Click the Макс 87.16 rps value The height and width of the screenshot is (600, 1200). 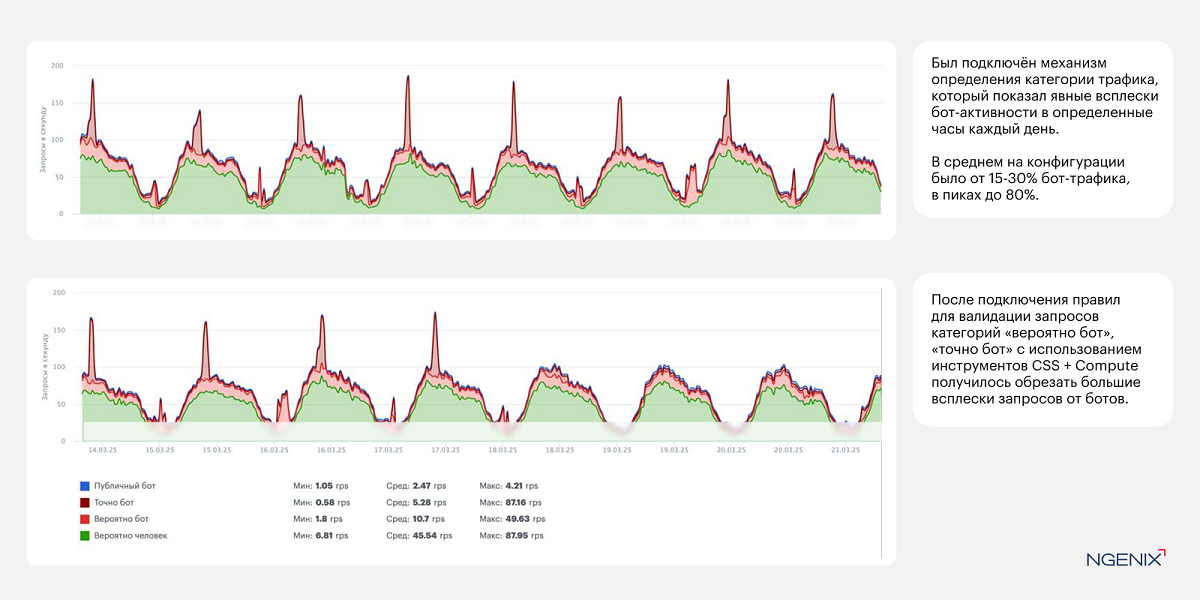coord(510,503)
